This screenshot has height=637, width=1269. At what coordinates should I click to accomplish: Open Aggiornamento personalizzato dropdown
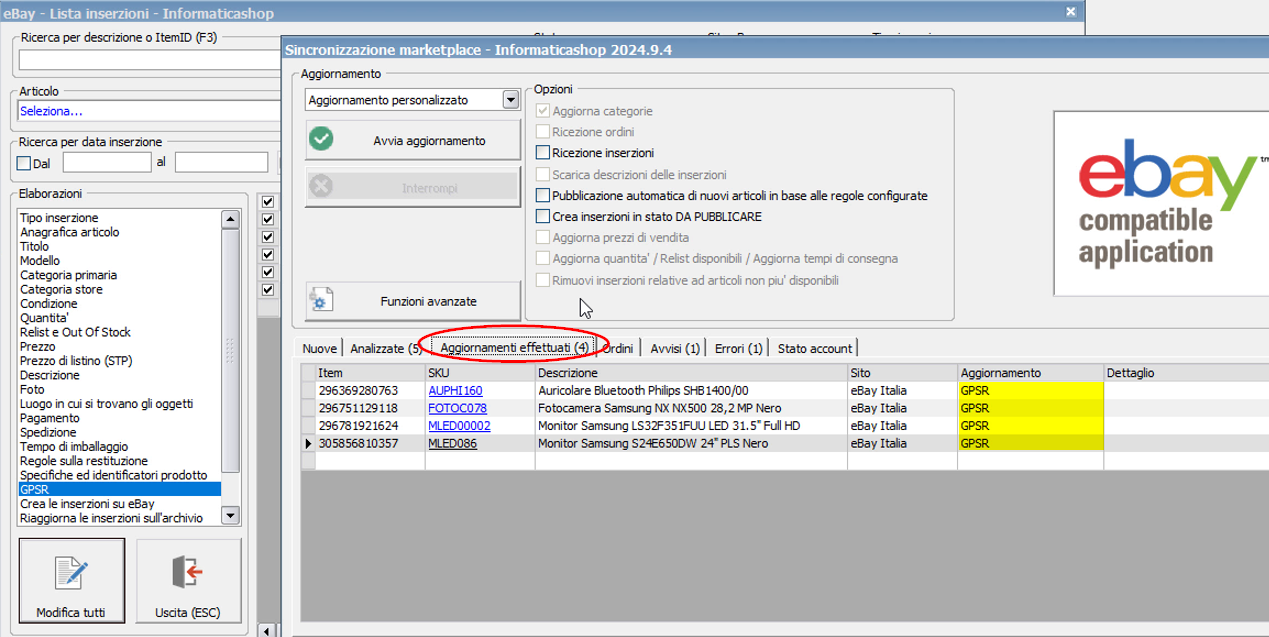point(511,100)
